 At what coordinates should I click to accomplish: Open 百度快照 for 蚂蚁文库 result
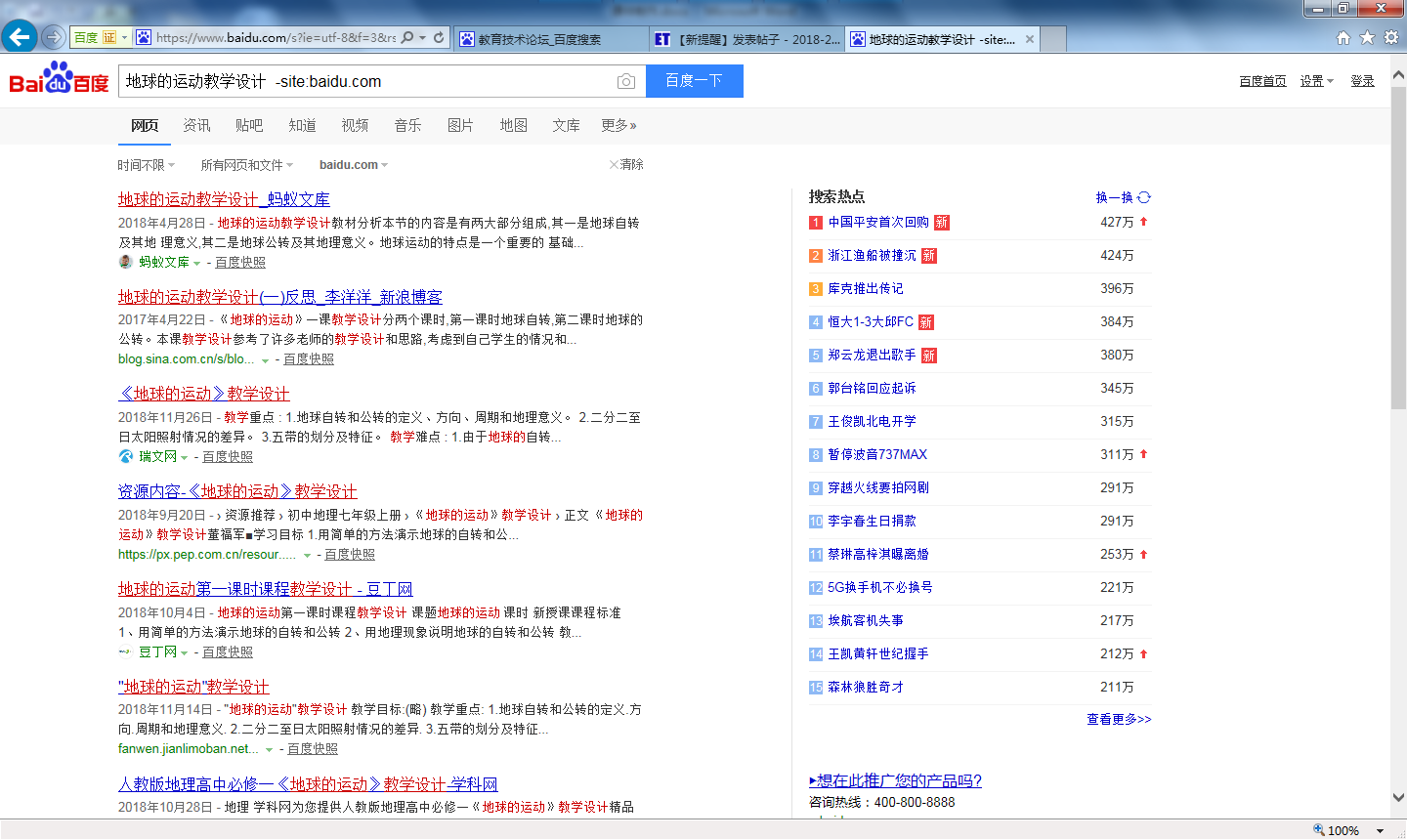[x=240, y=262]
